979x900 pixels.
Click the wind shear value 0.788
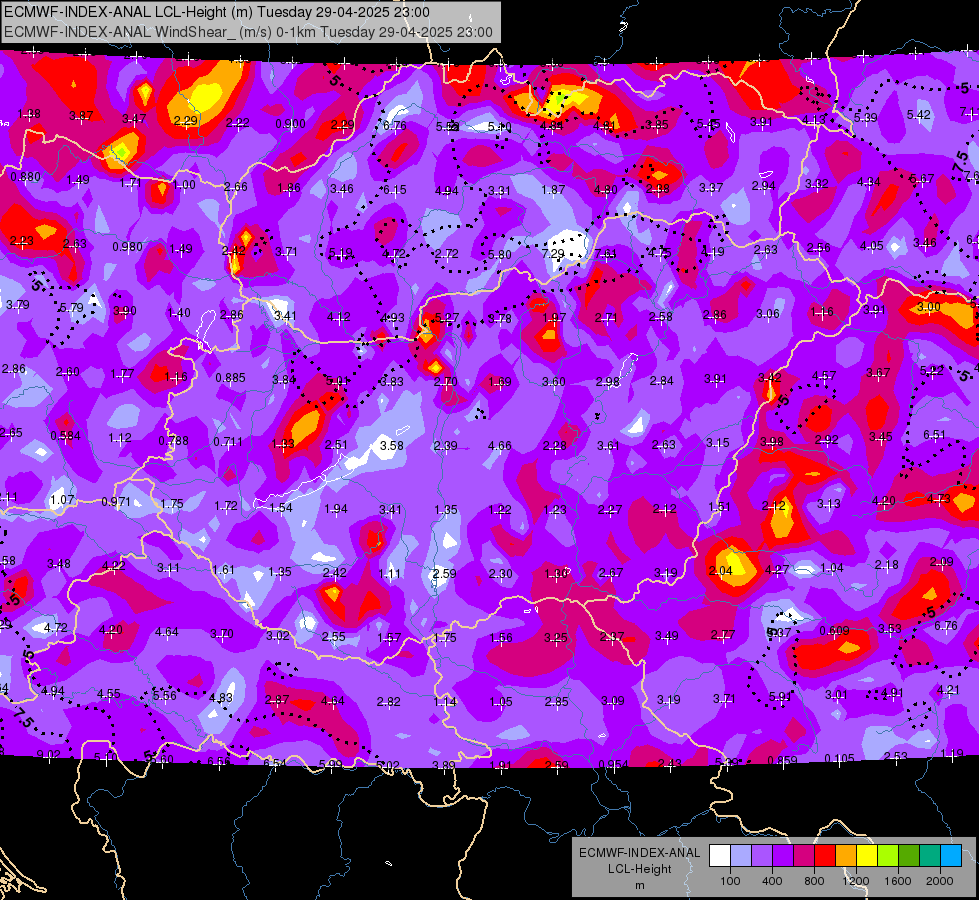tap(174, 440)
